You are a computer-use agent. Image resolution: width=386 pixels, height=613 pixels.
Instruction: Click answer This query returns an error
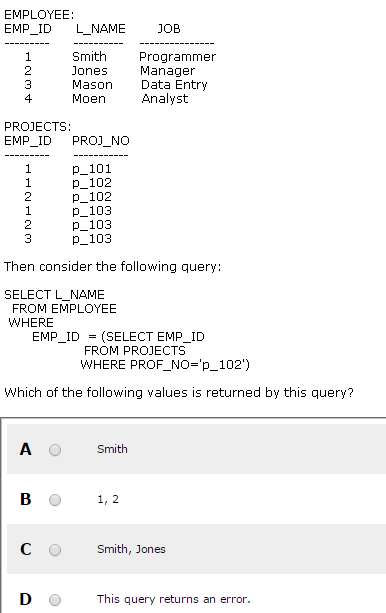[x=174, y=599]
